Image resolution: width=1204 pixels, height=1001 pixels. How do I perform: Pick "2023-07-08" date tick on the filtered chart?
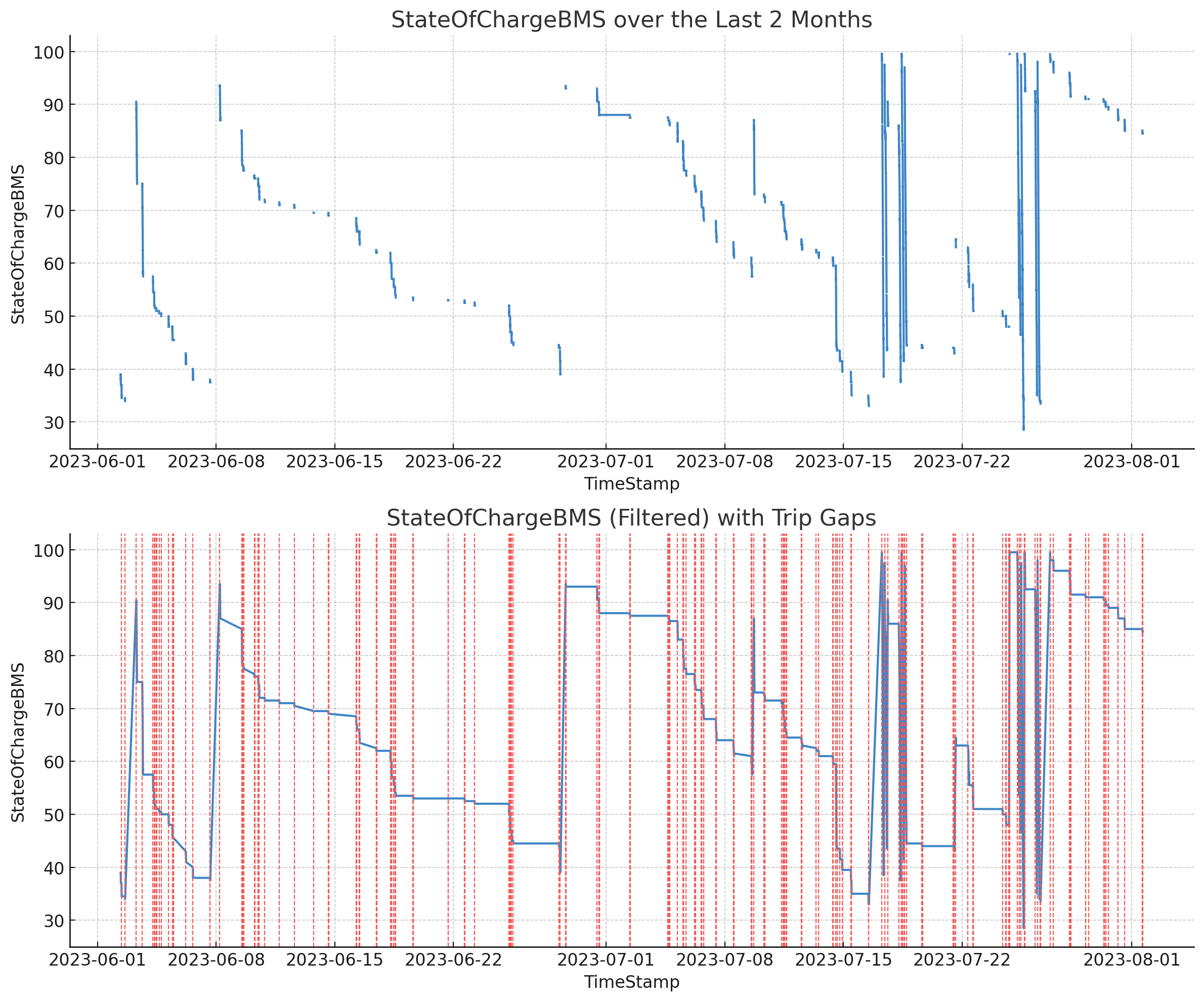725,960
